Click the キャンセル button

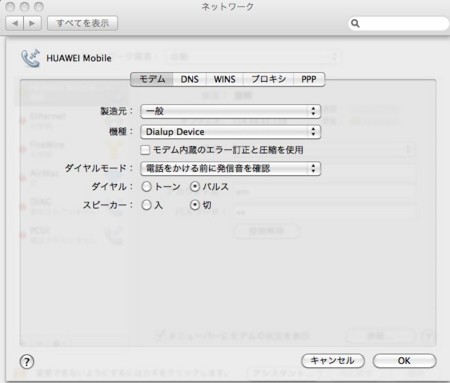333,361
